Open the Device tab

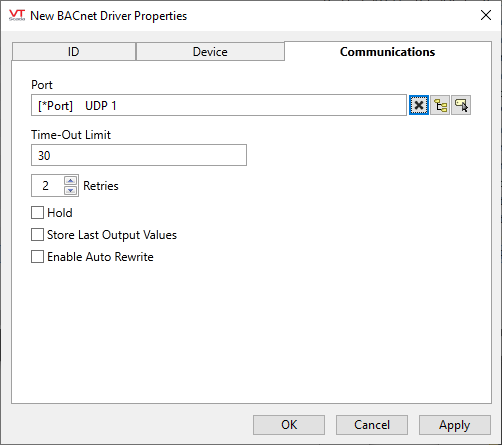point(210,52)
